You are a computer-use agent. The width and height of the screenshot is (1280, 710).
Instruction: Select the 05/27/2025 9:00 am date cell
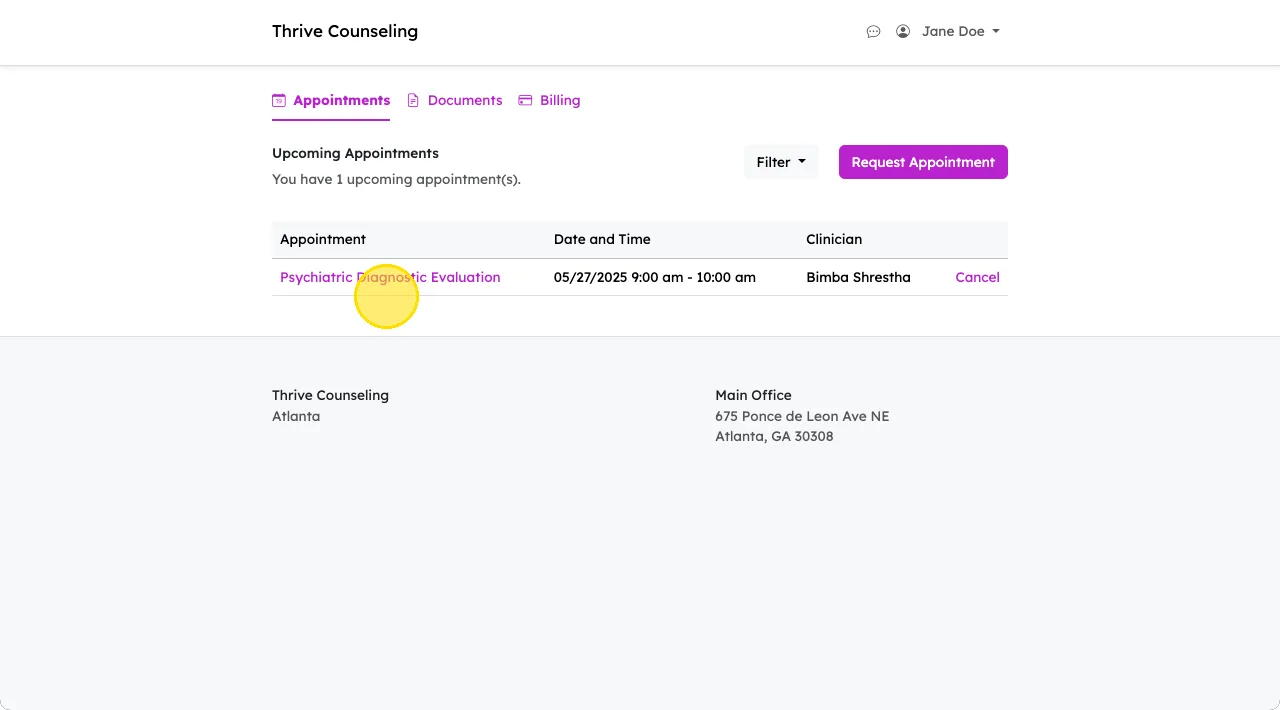(x=655, y=277)
